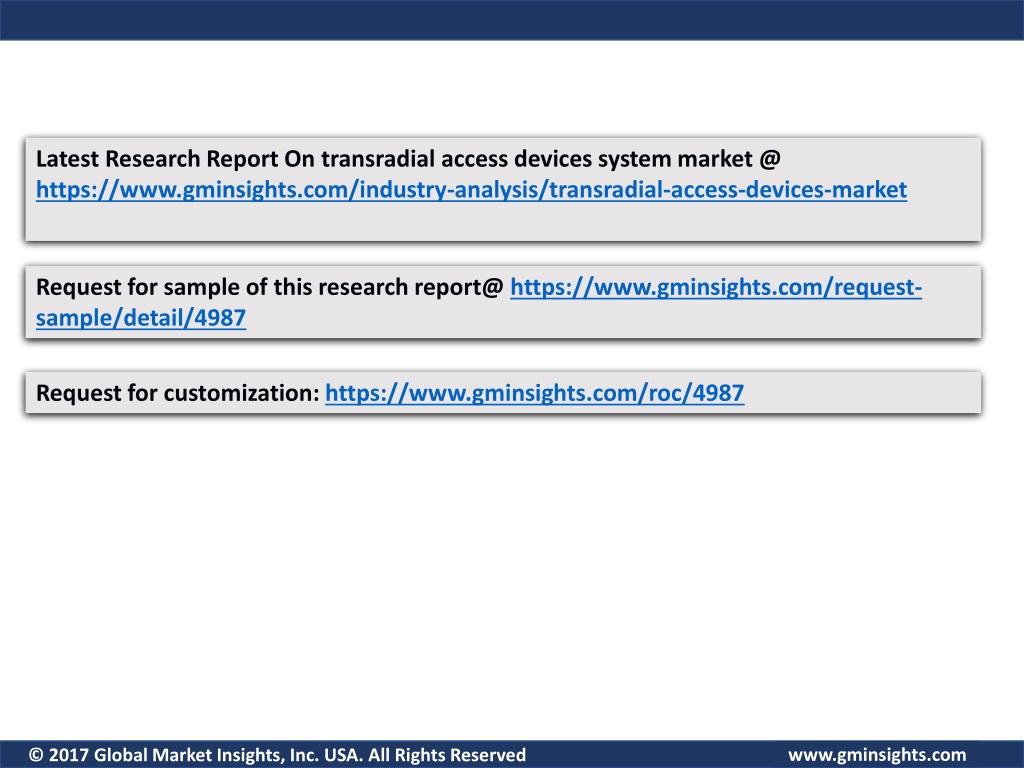Open the roc/4987 customization link
Screen dimensions: 1024x768
click(x=534, y=393)
